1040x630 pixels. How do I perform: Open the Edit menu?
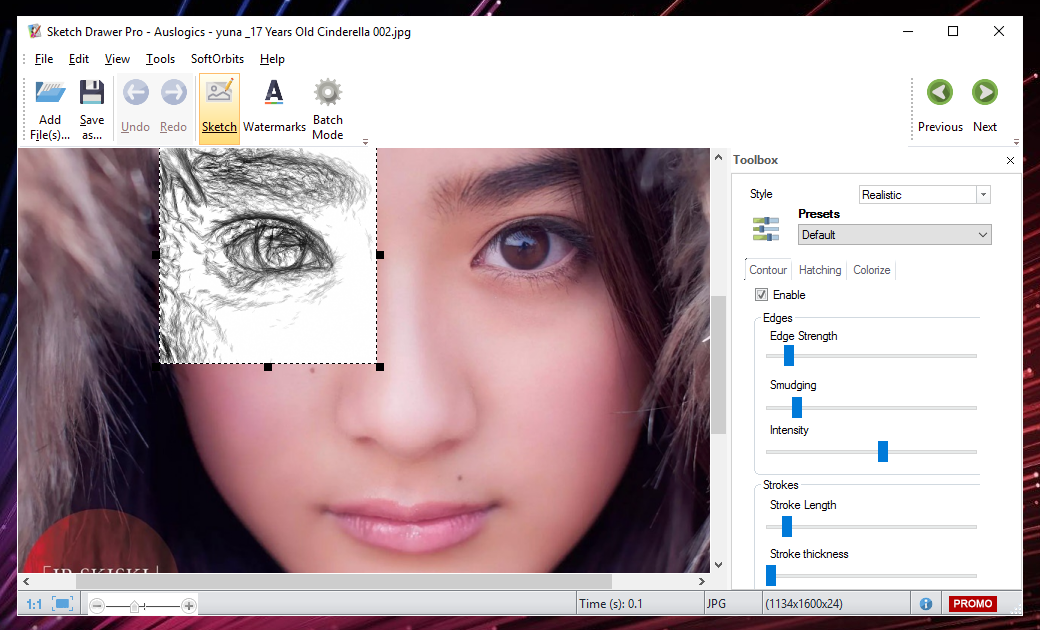click(x=78, y=59)
